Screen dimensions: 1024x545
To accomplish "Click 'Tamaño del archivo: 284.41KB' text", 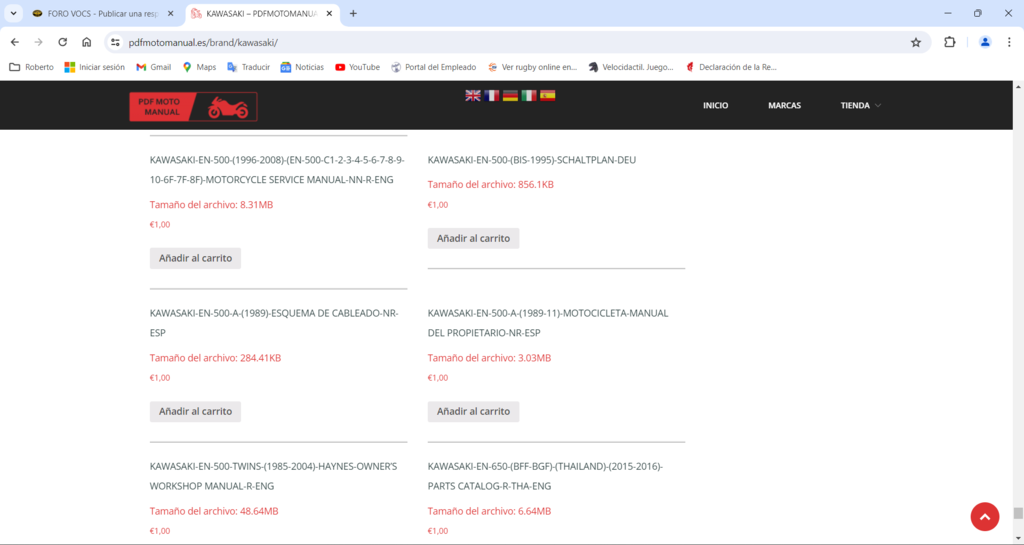I will tap(215, 358).
